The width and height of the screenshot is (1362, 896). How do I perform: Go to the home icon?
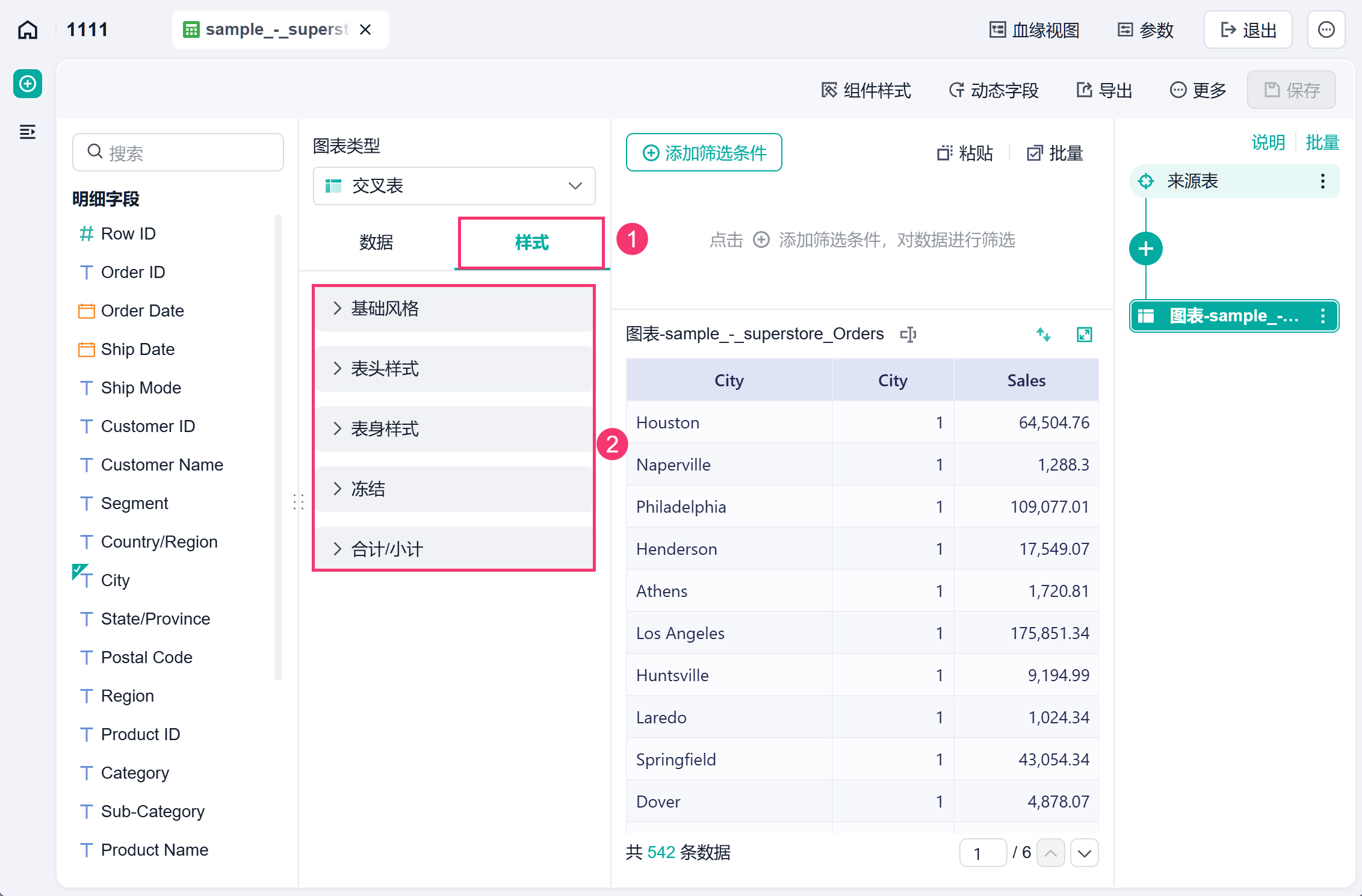click(x=28, y=29)
